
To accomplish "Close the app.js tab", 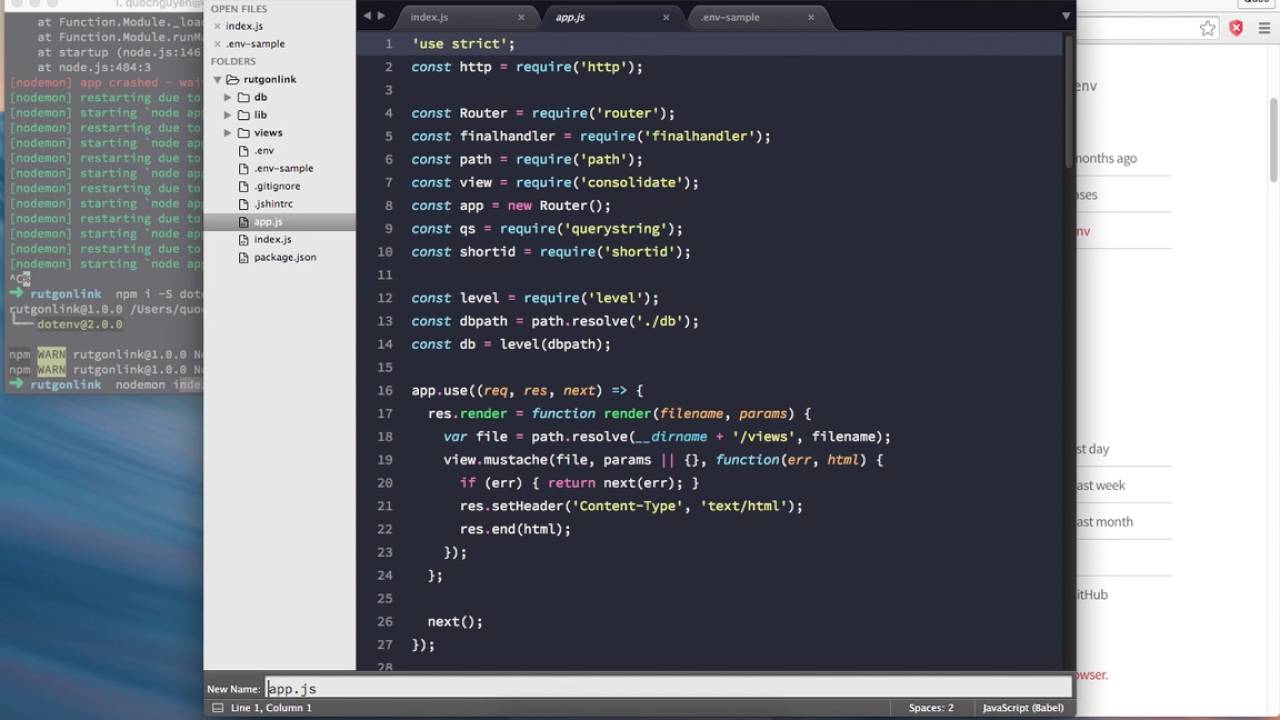I will [x=666, y=17].
